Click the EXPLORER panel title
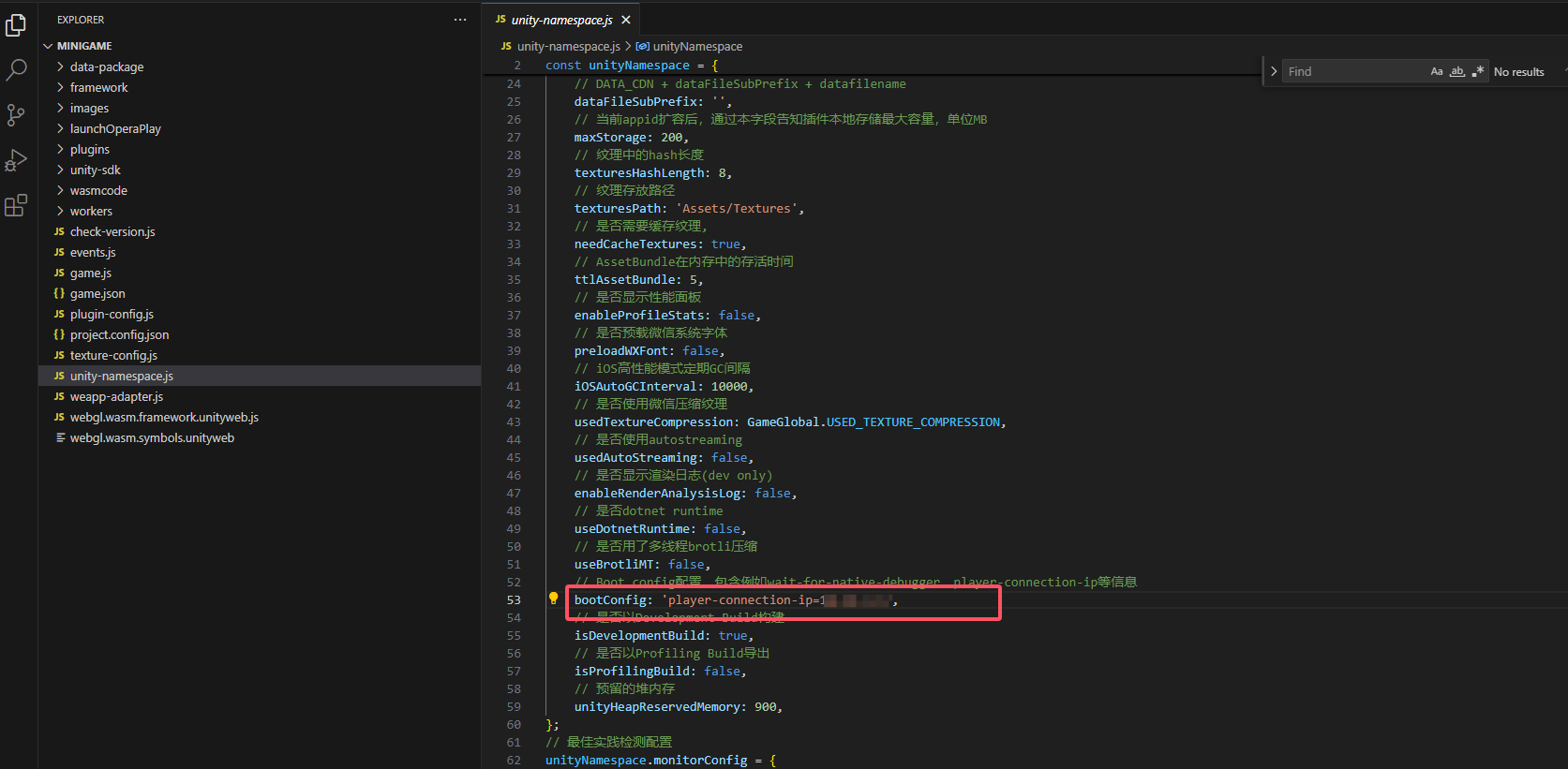Image resolution: width=1568 pixels, height=769 pixels. pyautogui.click(x=81, y=20)
